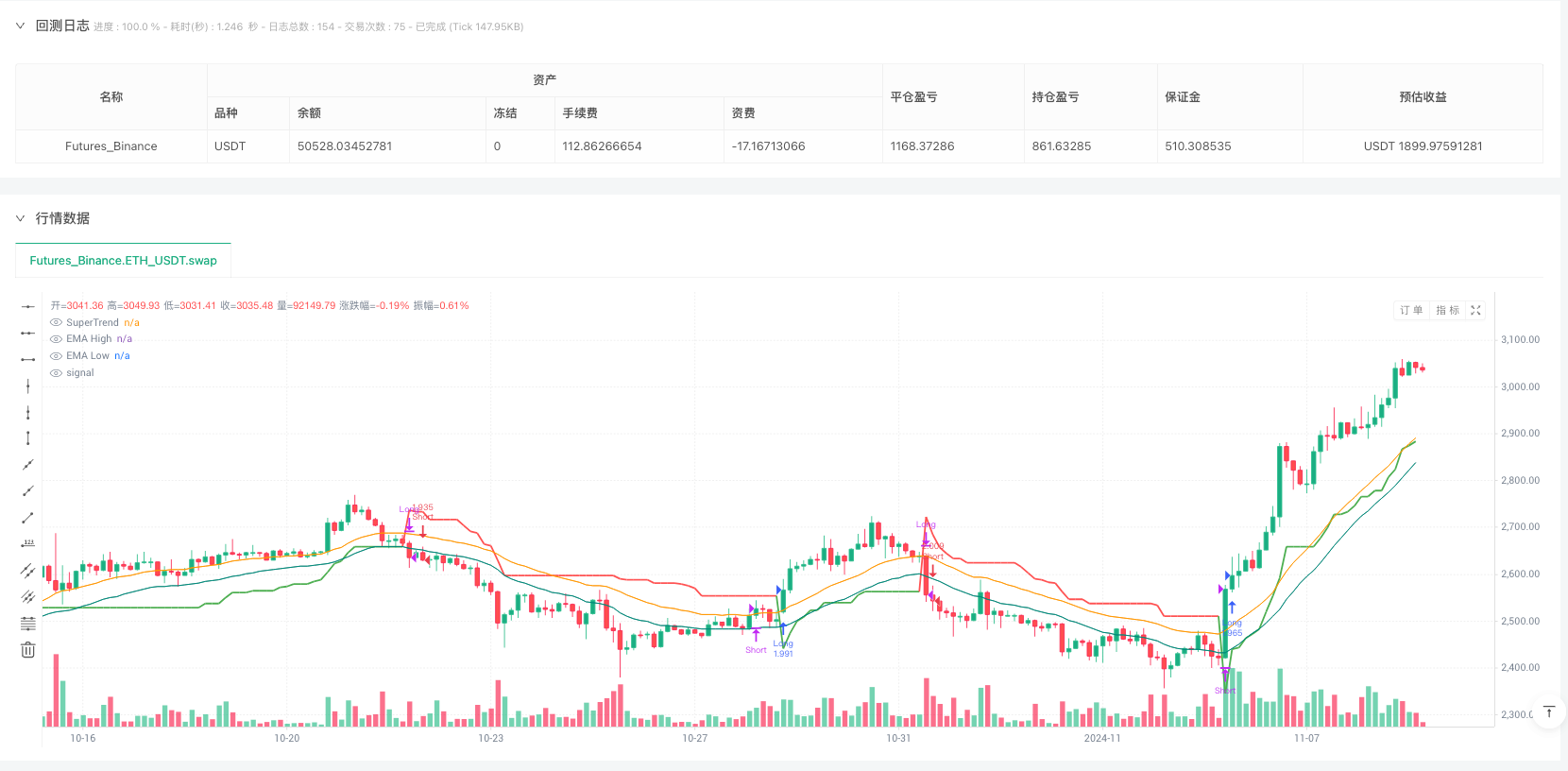Toggle the EMA Low eye icon
The width and height of the screenshot is (1568, 771).
(x=56, y=356)
